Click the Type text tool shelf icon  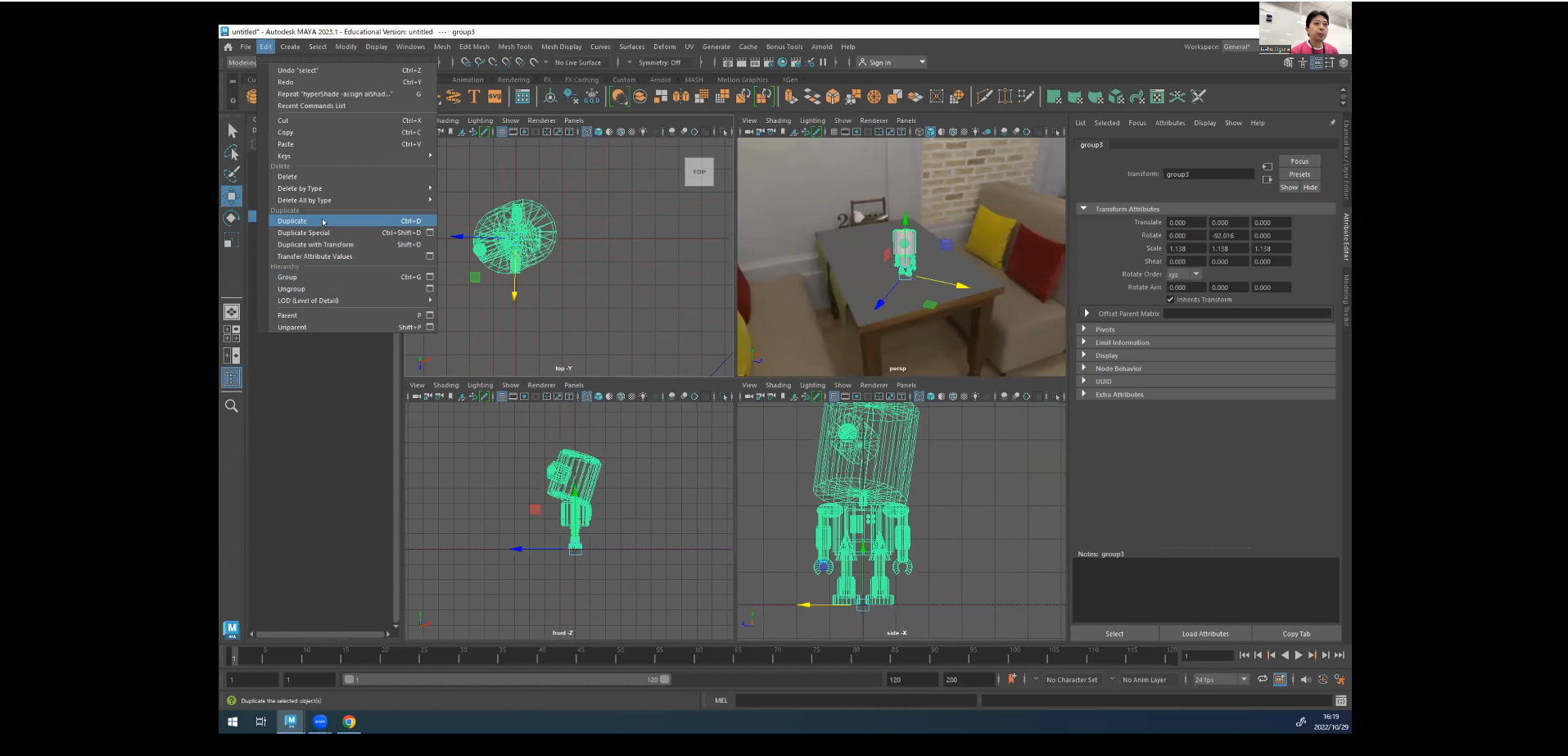(474, 97)
